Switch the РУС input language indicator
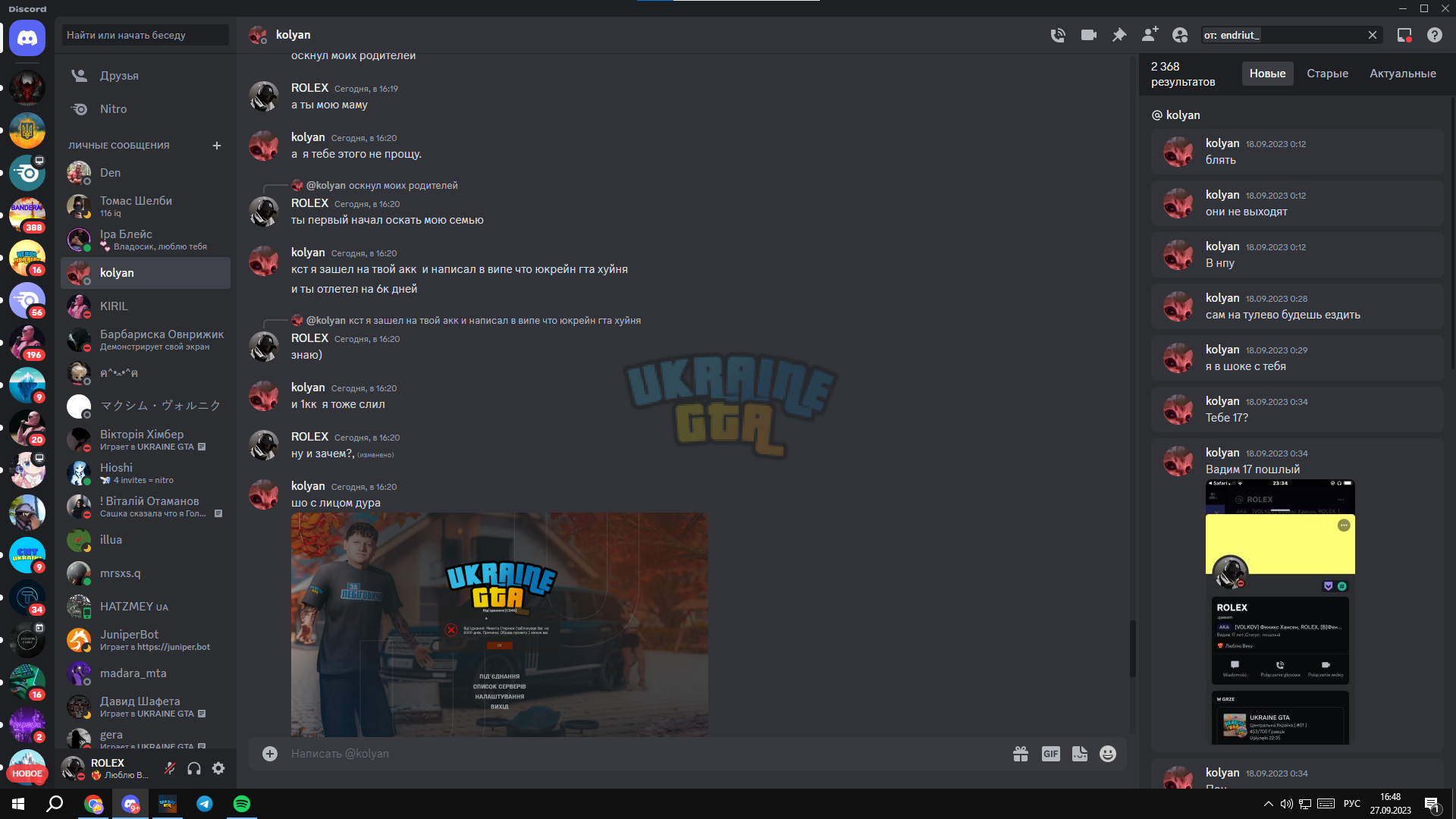This screenshot has height=819, width=1456. (1351, 804)
